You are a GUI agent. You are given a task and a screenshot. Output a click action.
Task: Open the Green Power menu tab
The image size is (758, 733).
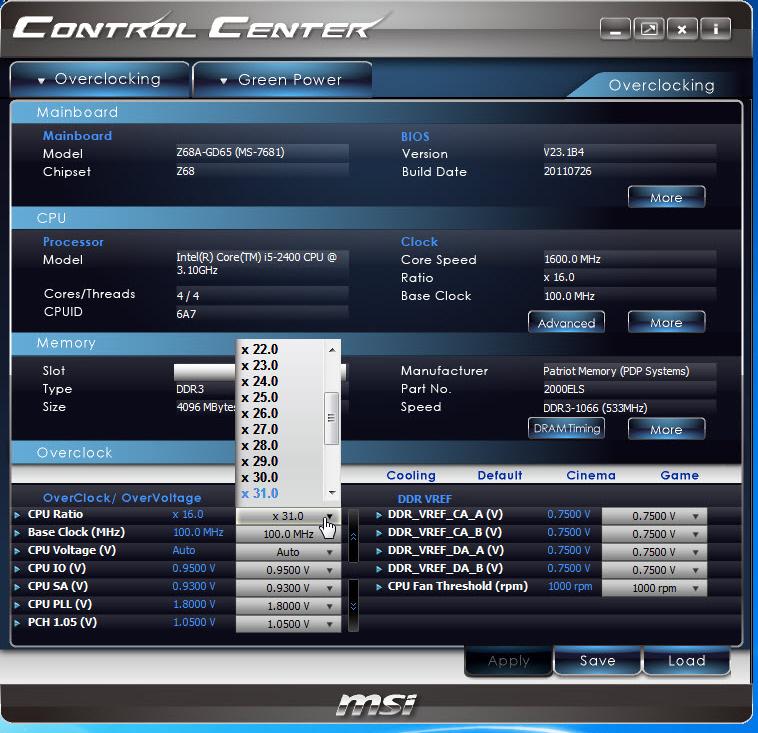[x=281, y=79]
